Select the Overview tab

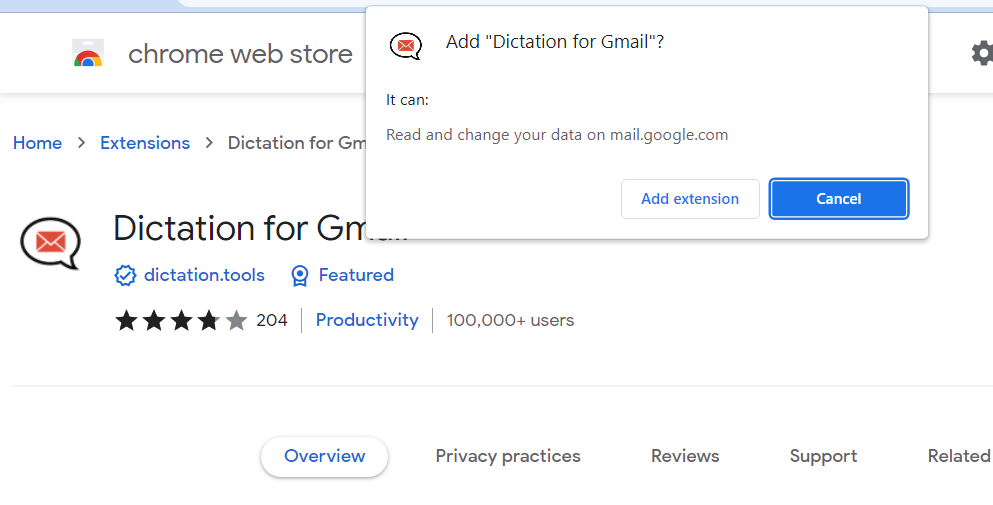pos(324,456)
